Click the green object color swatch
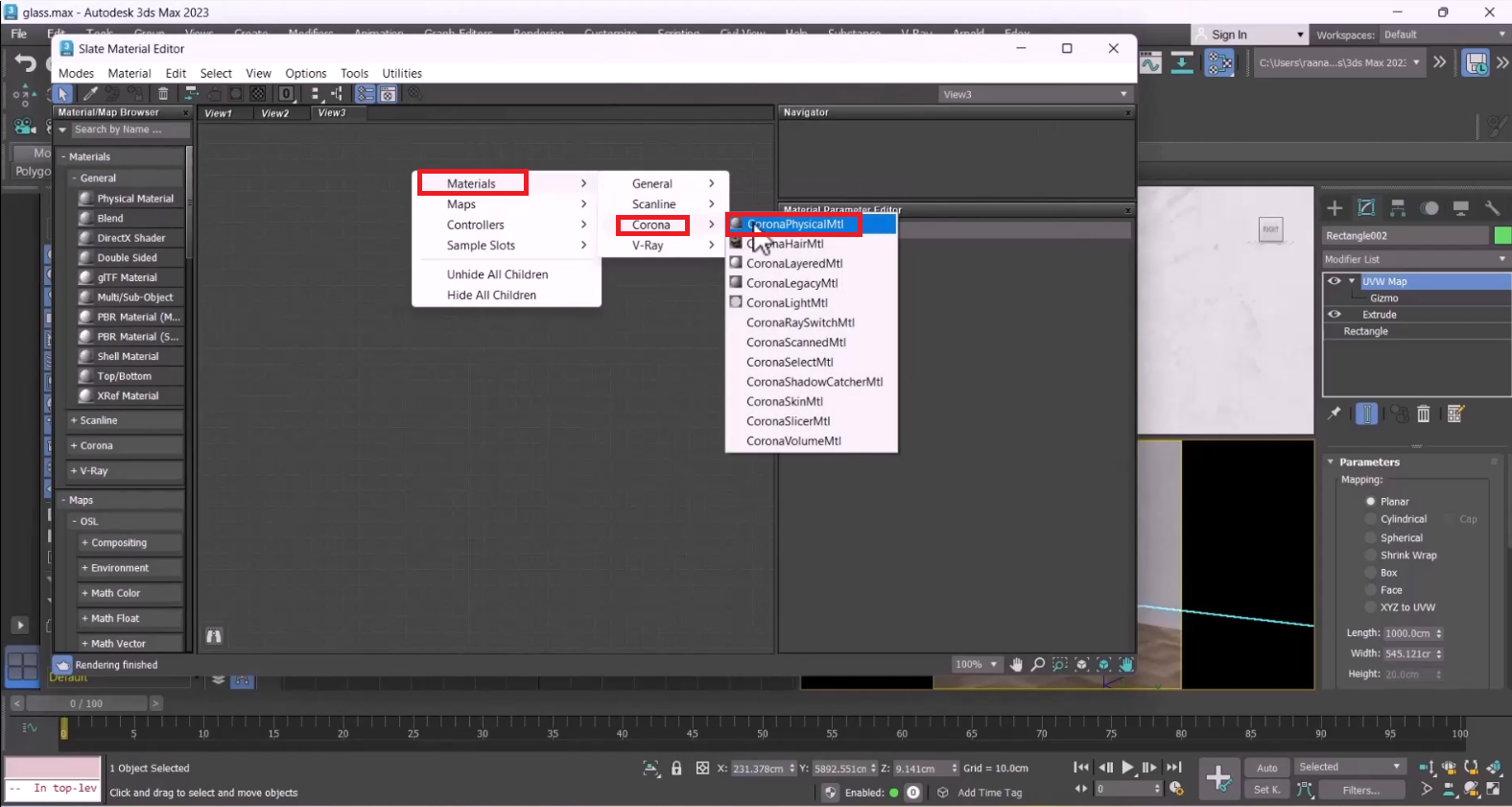The width and height of the screenshot is (1512, 807). tap(1501, 235)
